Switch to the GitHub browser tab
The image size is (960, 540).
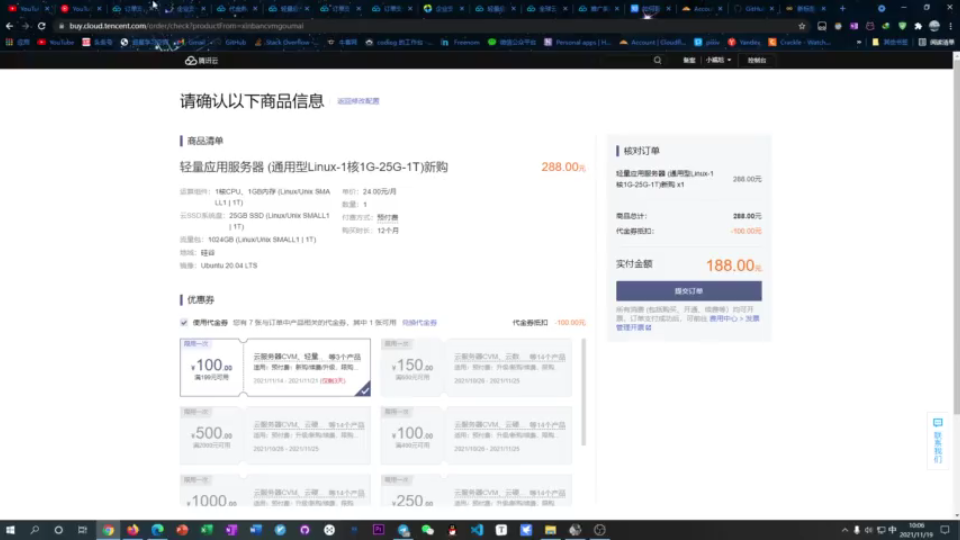click(x=754, y=9)
